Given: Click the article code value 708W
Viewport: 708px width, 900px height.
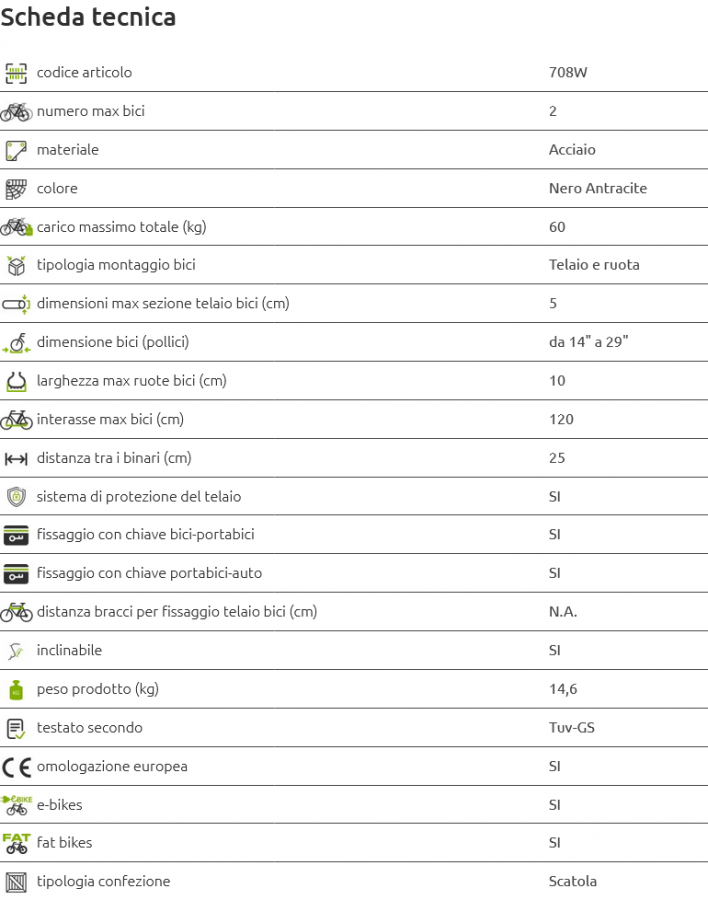Looking at the screenshot, I should [x=568, y=72].
